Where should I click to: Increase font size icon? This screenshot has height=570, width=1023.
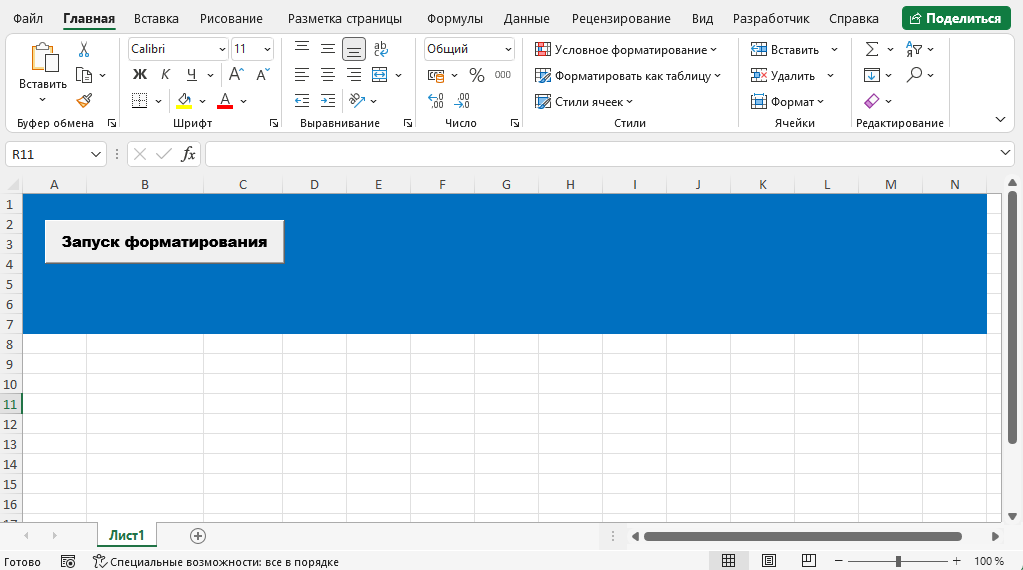[x=236, y=74]
